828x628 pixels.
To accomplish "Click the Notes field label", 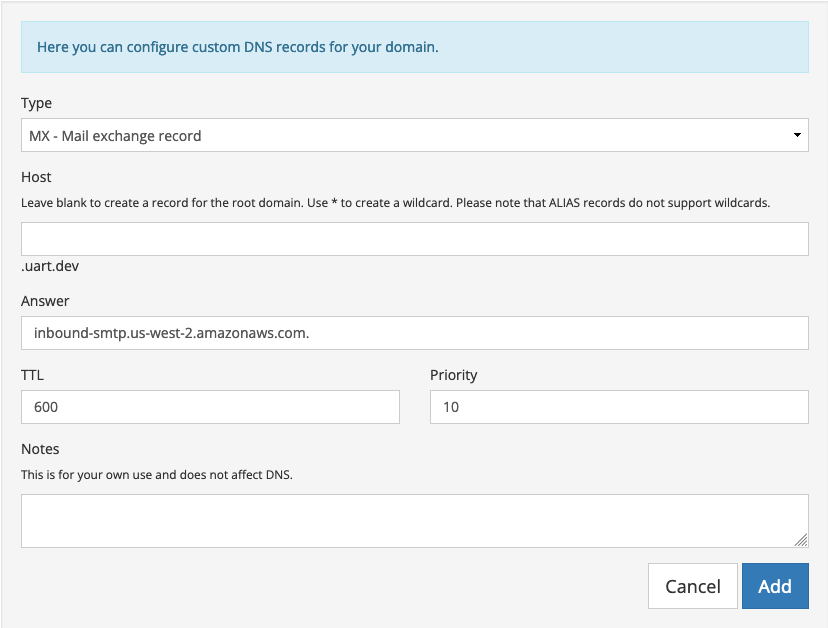I will pos(40,449).
